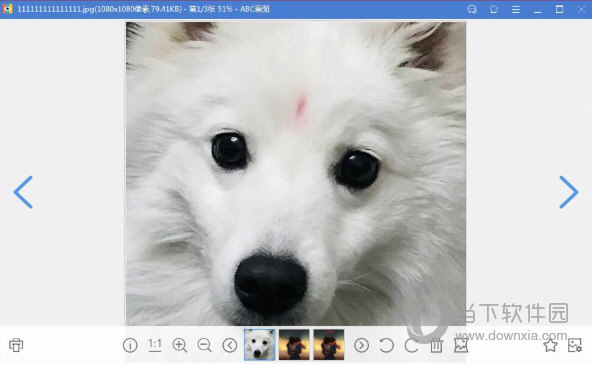
Task: Go to next image using small circled arrow
Action: click(x=361, y=345)
